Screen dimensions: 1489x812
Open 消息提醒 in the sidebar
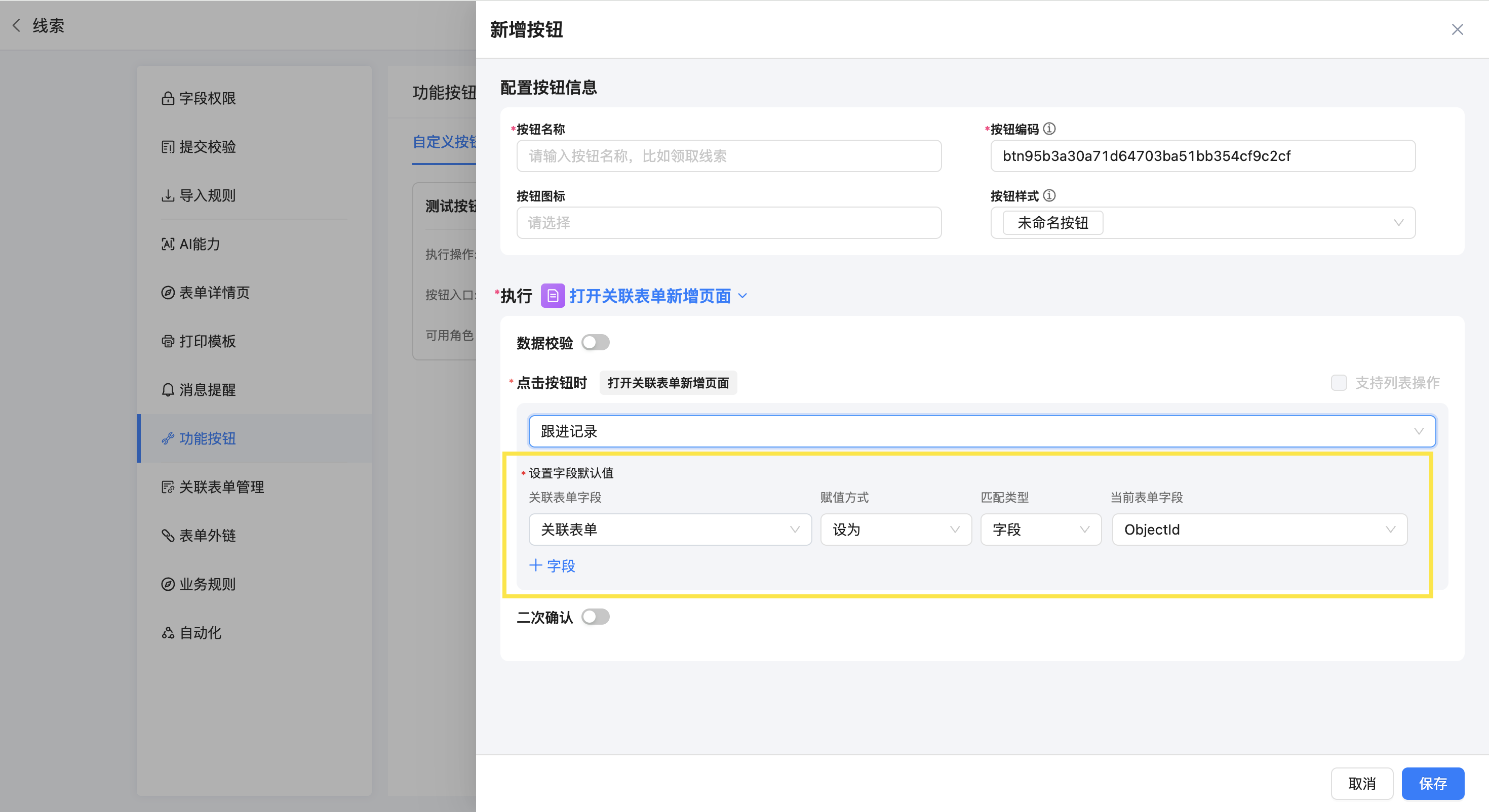pyautogui.click(x=254, y=390)
